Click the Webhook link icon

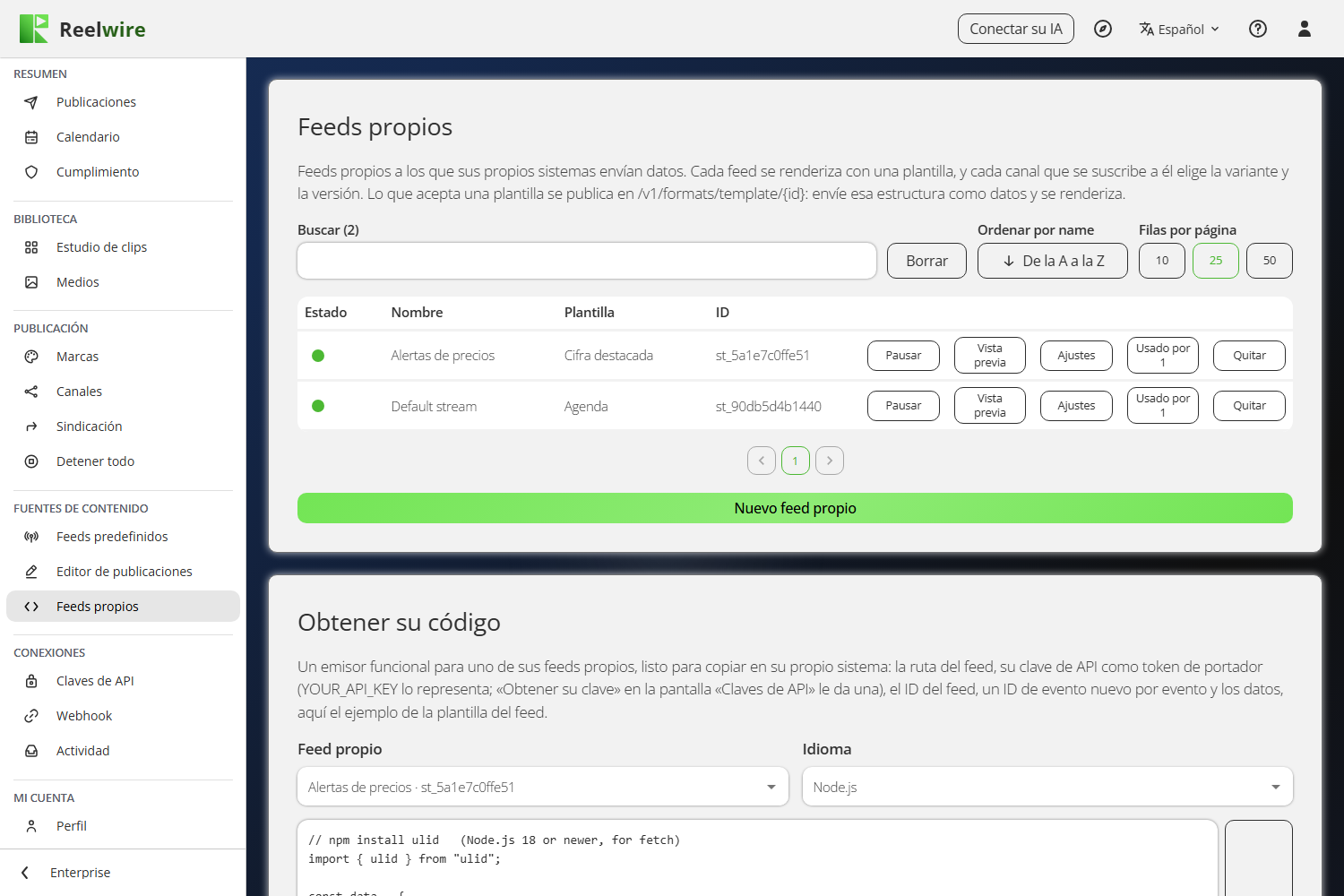click(x=31, y=716)
